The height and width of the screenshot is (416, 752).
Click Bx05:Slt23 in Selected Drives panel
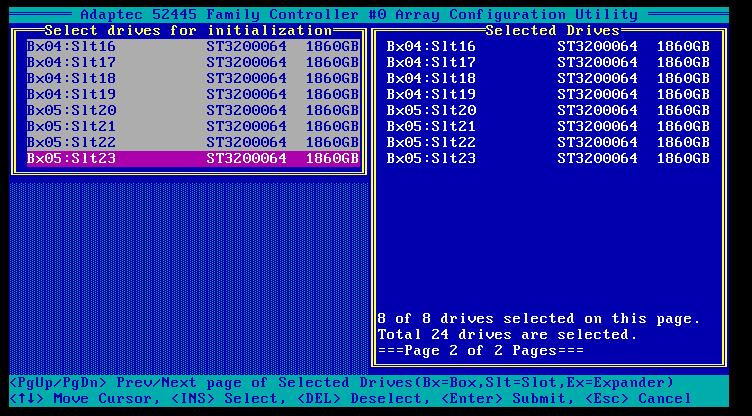(x=548, y=158)
